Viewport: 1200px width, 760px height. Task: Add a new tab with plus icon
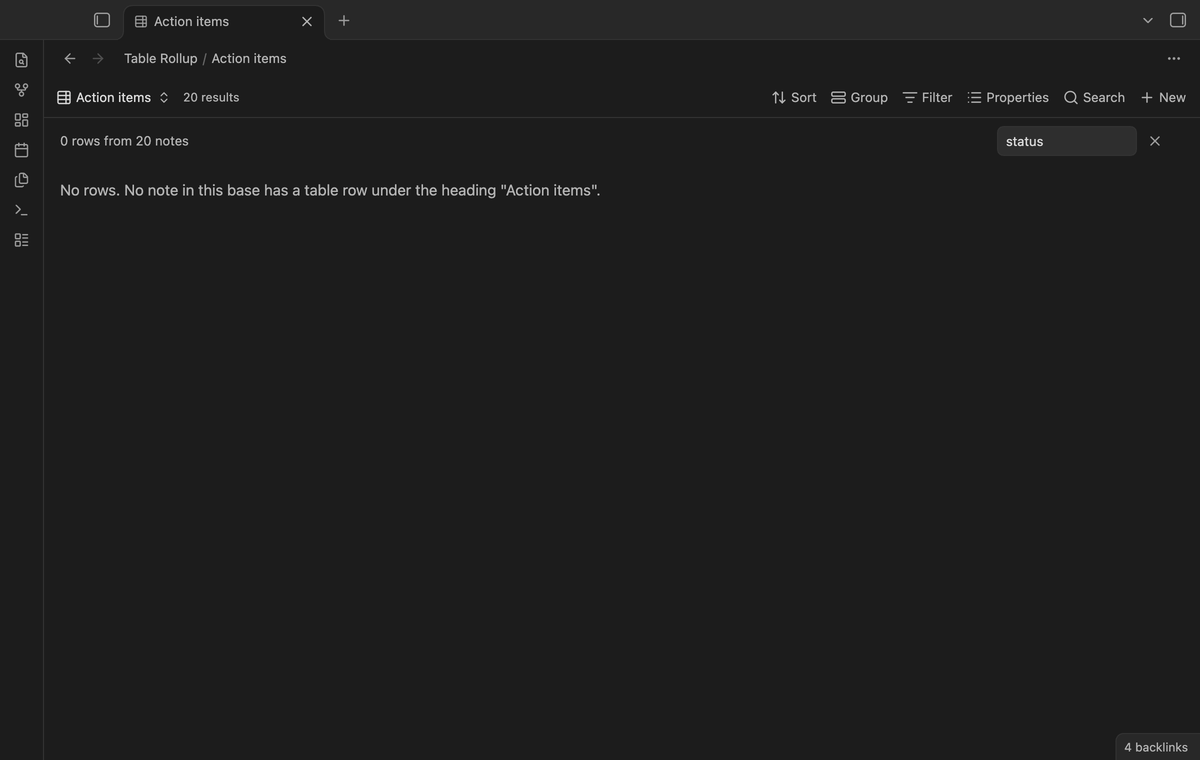[344, 20]
